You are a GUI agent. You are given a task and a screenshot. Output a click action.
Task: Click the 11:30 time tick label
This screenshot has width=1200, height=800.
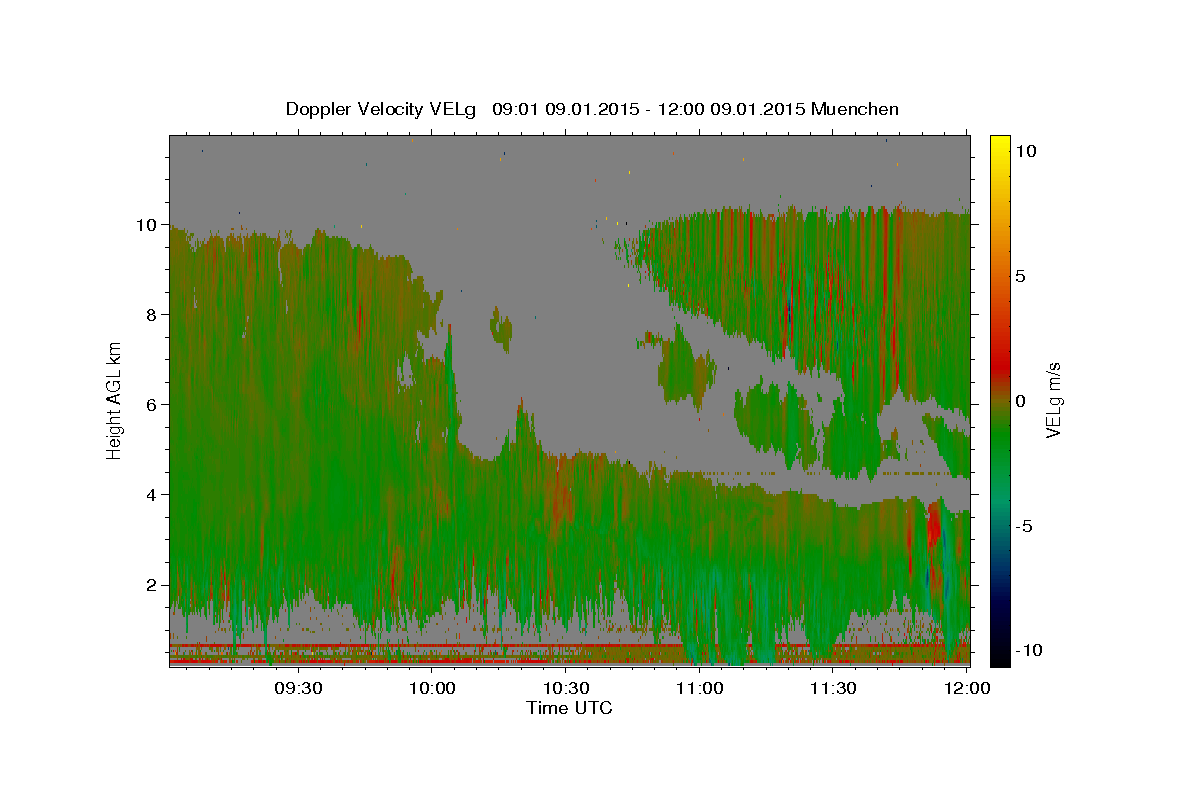pos(833,688)
